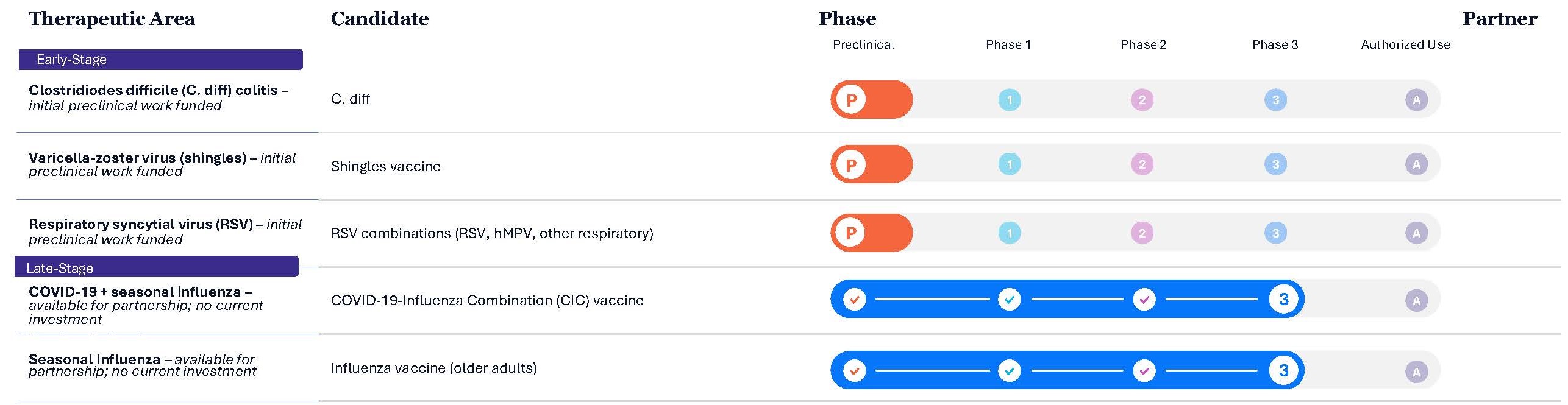Click the Phase 1 circle for Shingles vaccine

(x=1010, y=164)
